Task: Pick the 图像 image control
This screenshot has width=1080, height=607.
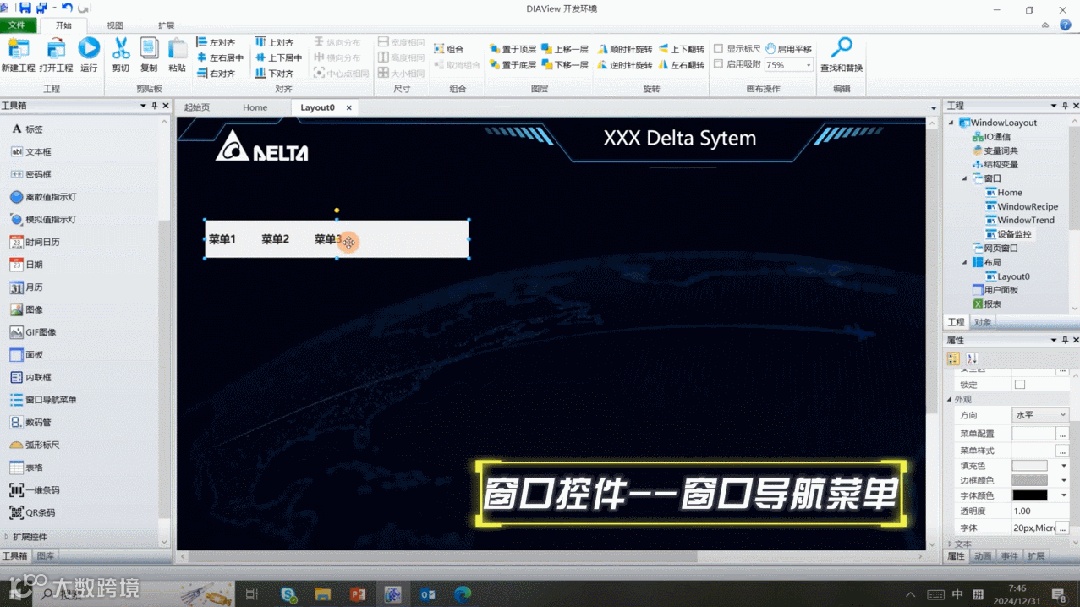Action: pos(26,309)
